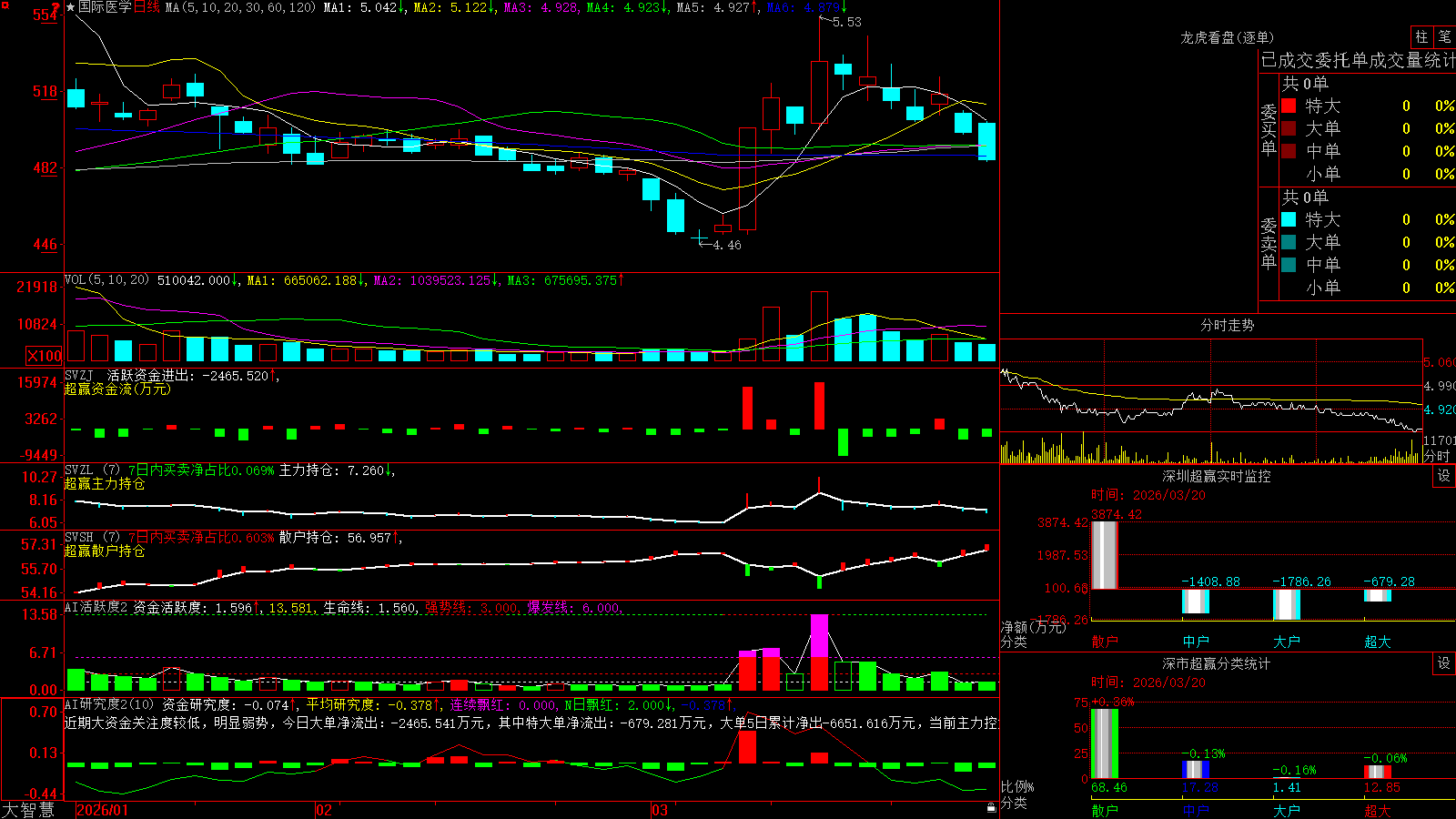1456x819 pixels.
Task: Select the 笔 (tick) view button
Action: click(1444, 36)
